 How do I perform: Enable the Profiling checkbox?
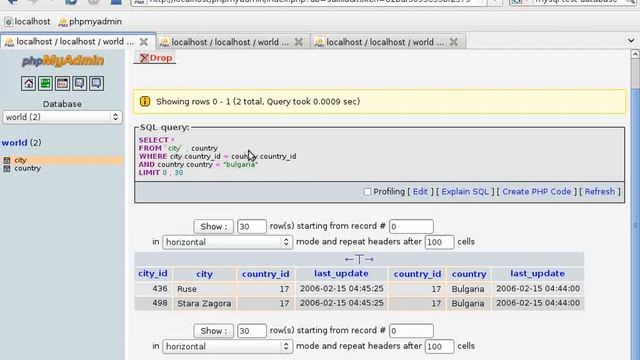pos(367,192)
